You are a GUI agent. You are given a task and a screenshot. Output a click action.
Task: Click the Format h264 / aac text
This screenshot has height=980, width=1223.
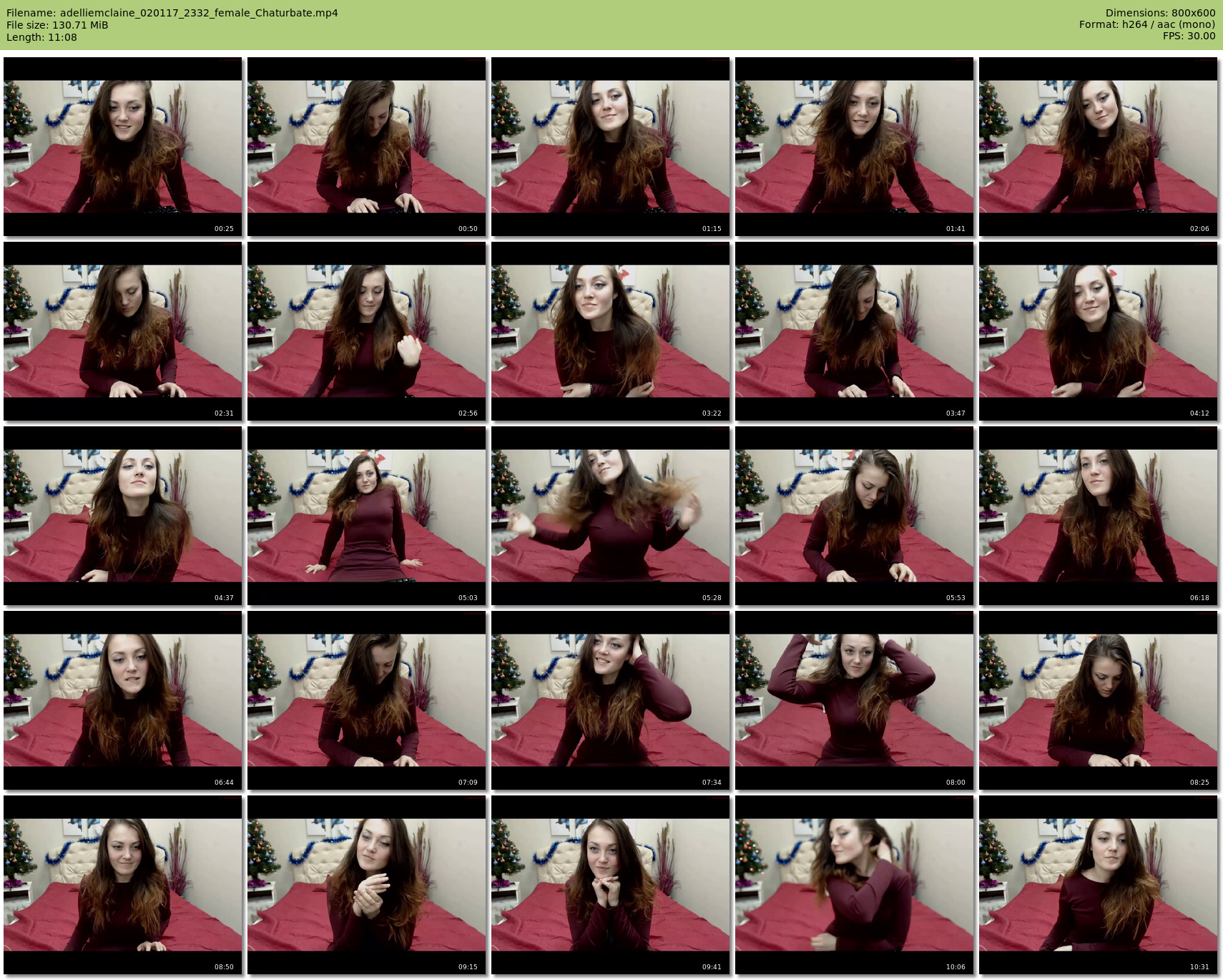coord(1147,24)
